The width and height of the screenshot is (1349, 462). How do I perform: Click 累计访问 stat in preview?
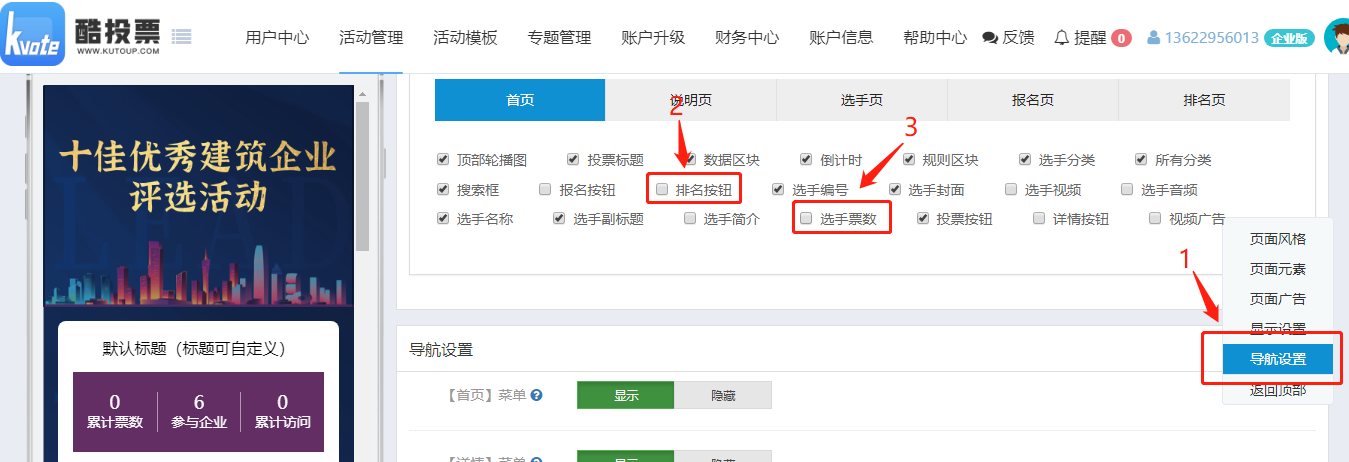(x=283, y=411)
